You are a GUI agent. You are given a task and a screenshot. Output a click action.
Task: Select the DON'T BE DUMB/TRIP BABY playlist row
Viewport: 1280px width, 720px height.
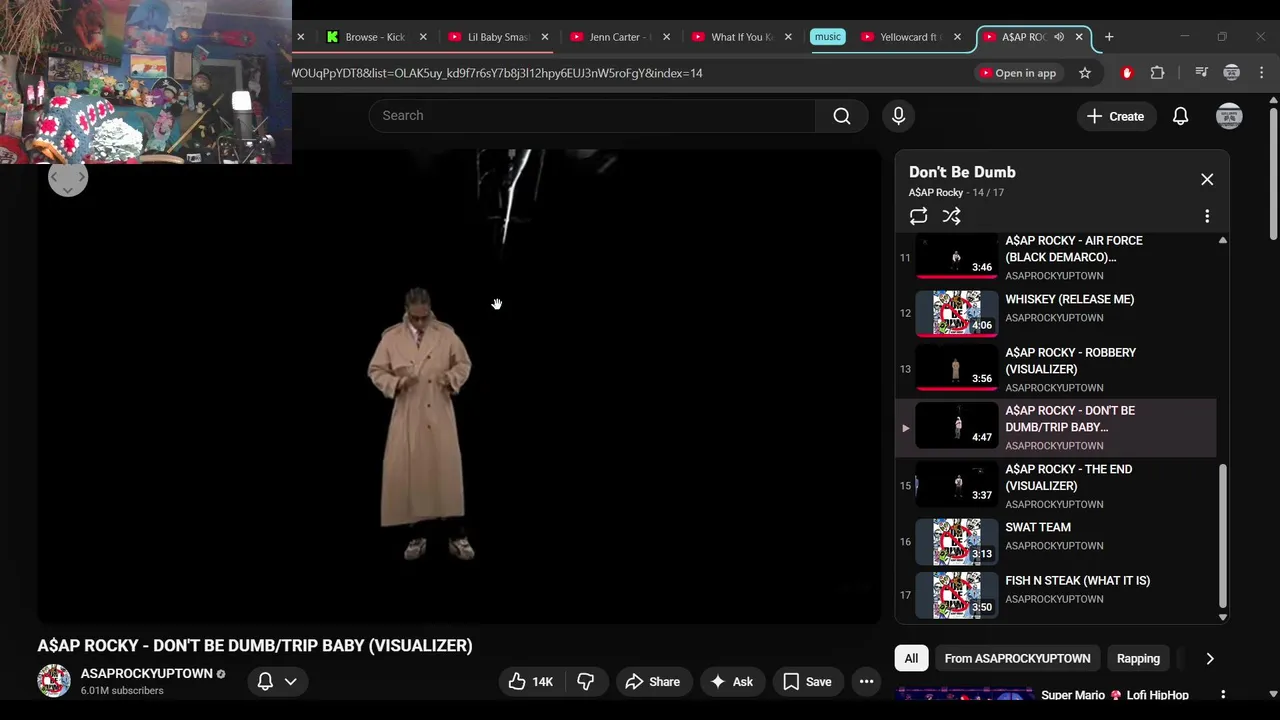click(1055, 427)
